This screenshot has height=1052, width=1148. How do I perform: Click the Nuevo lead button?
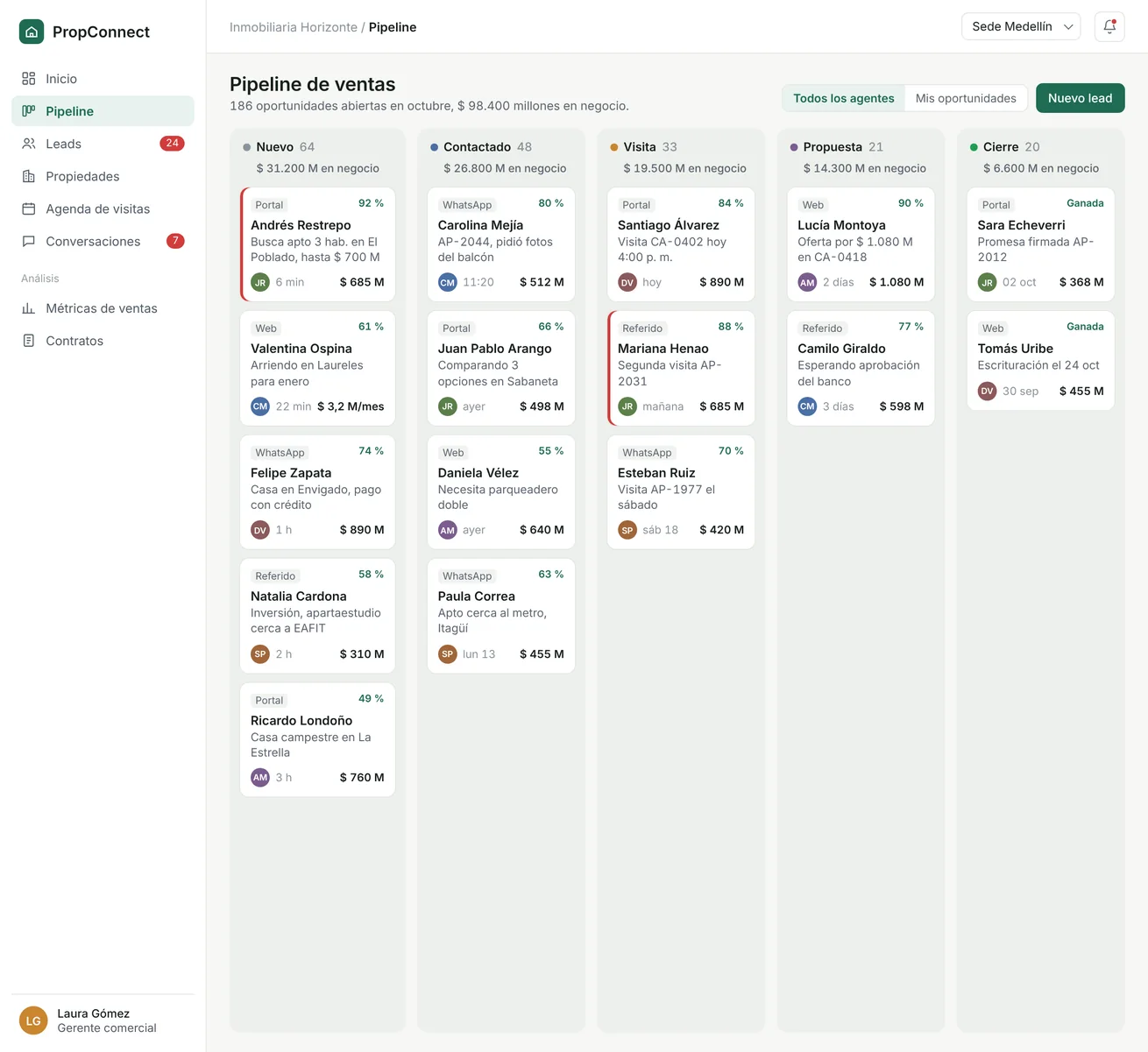coord(1080,98)
